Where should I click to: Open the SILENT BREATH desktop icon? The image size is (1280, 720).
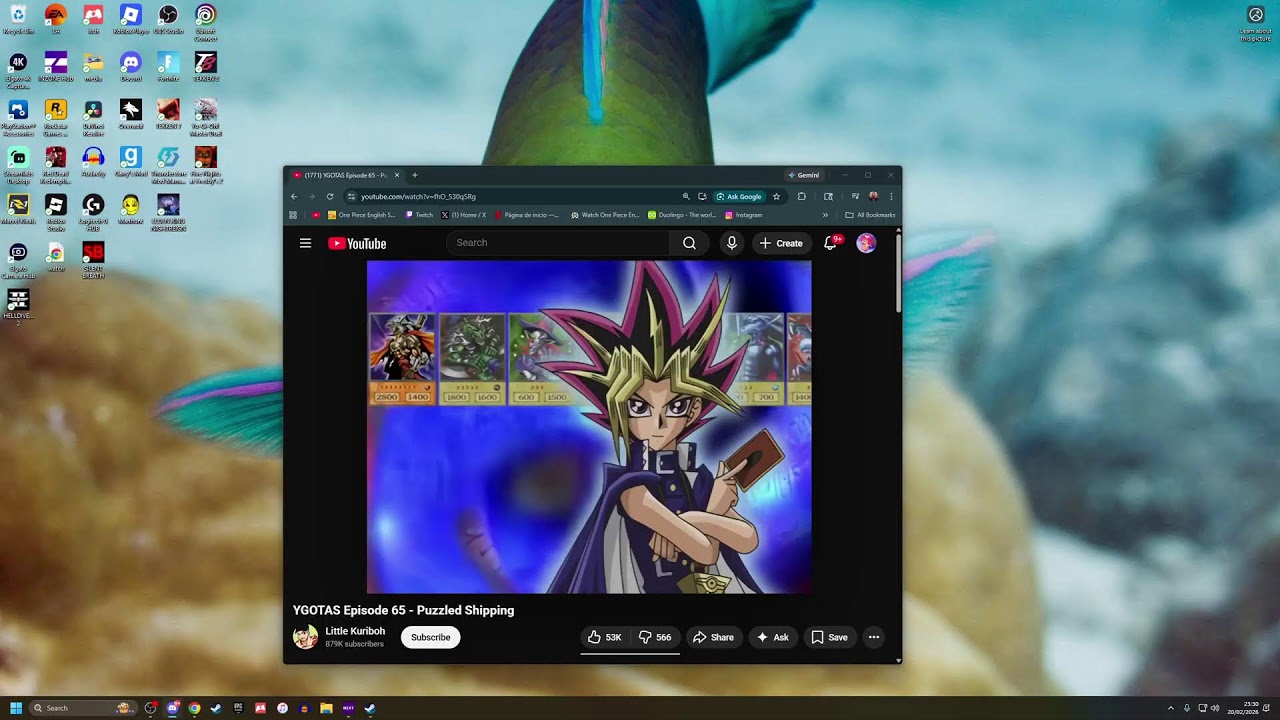pos(93,259)
